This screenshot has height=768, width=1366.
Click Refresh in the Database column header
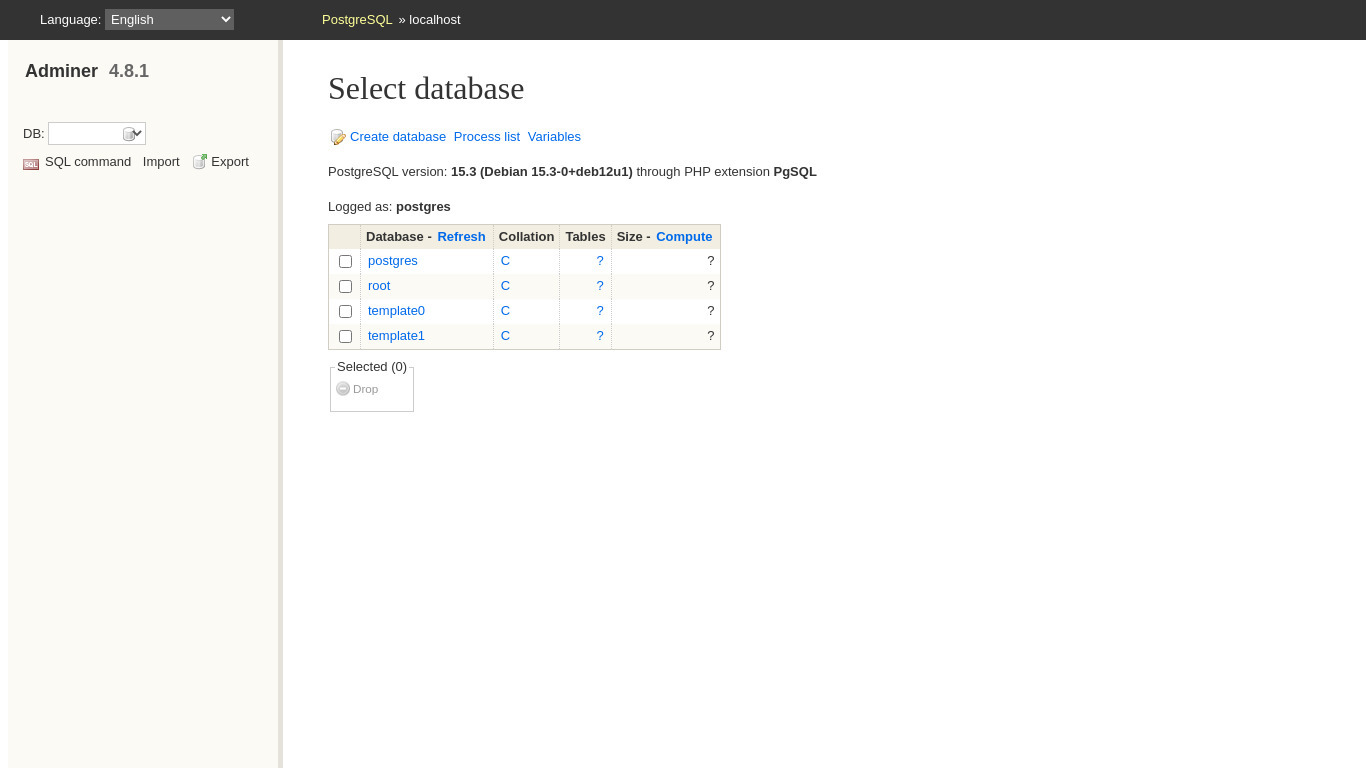pyautogui.click(x=461, y=236)
